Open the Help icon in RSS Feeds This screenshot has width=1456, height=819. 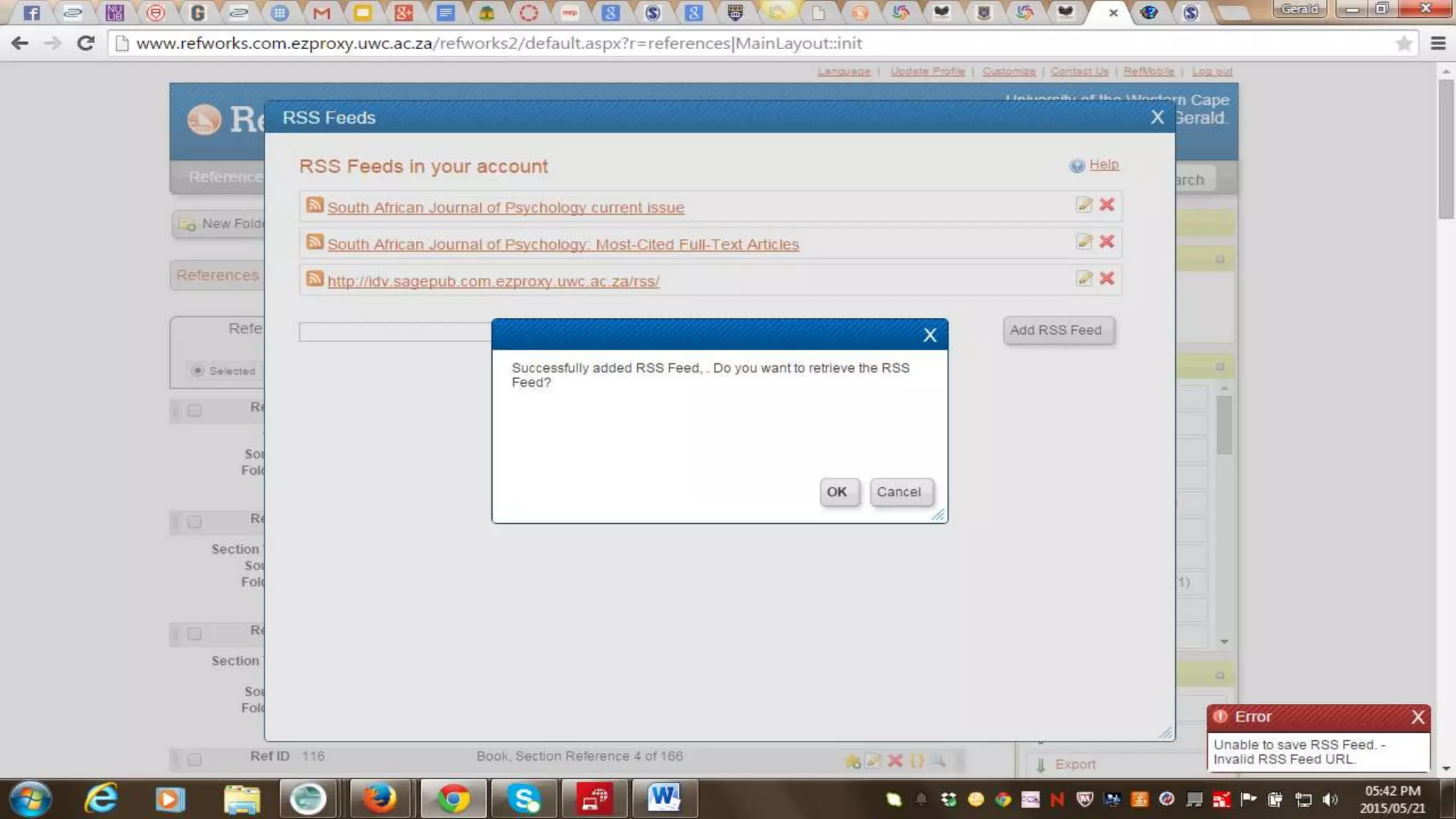(x=1077, y=166)
